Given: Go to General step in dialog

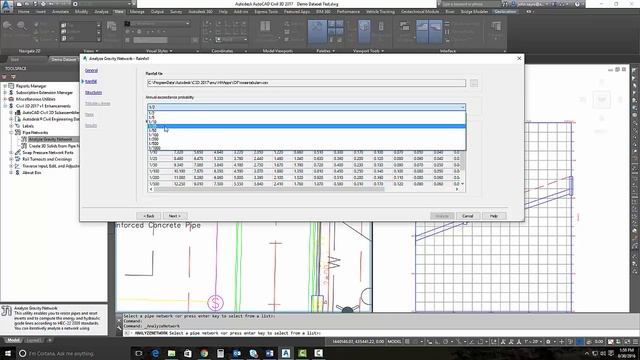Looking at the screenshot, I should (91, 71).
